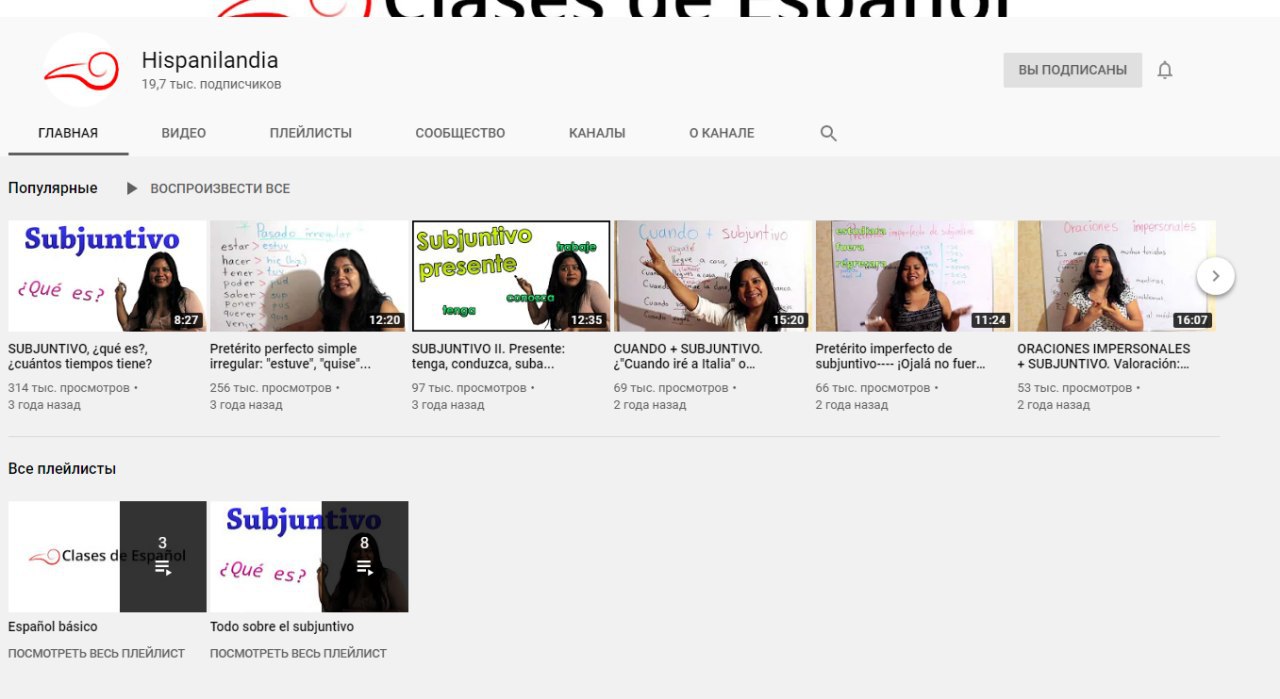Click the Все плейлисты heading

[x=62, y=469]
